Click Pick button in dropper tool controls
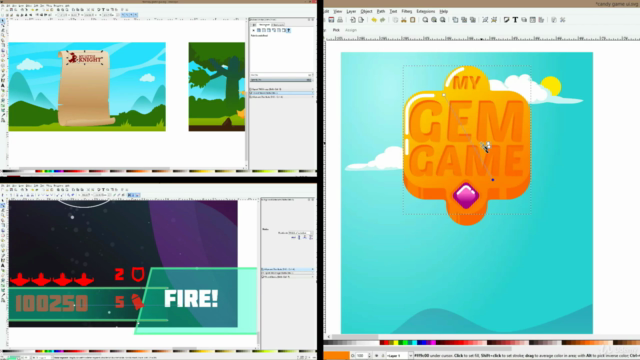This screenshot has width=640, height=360. (336, 30)
